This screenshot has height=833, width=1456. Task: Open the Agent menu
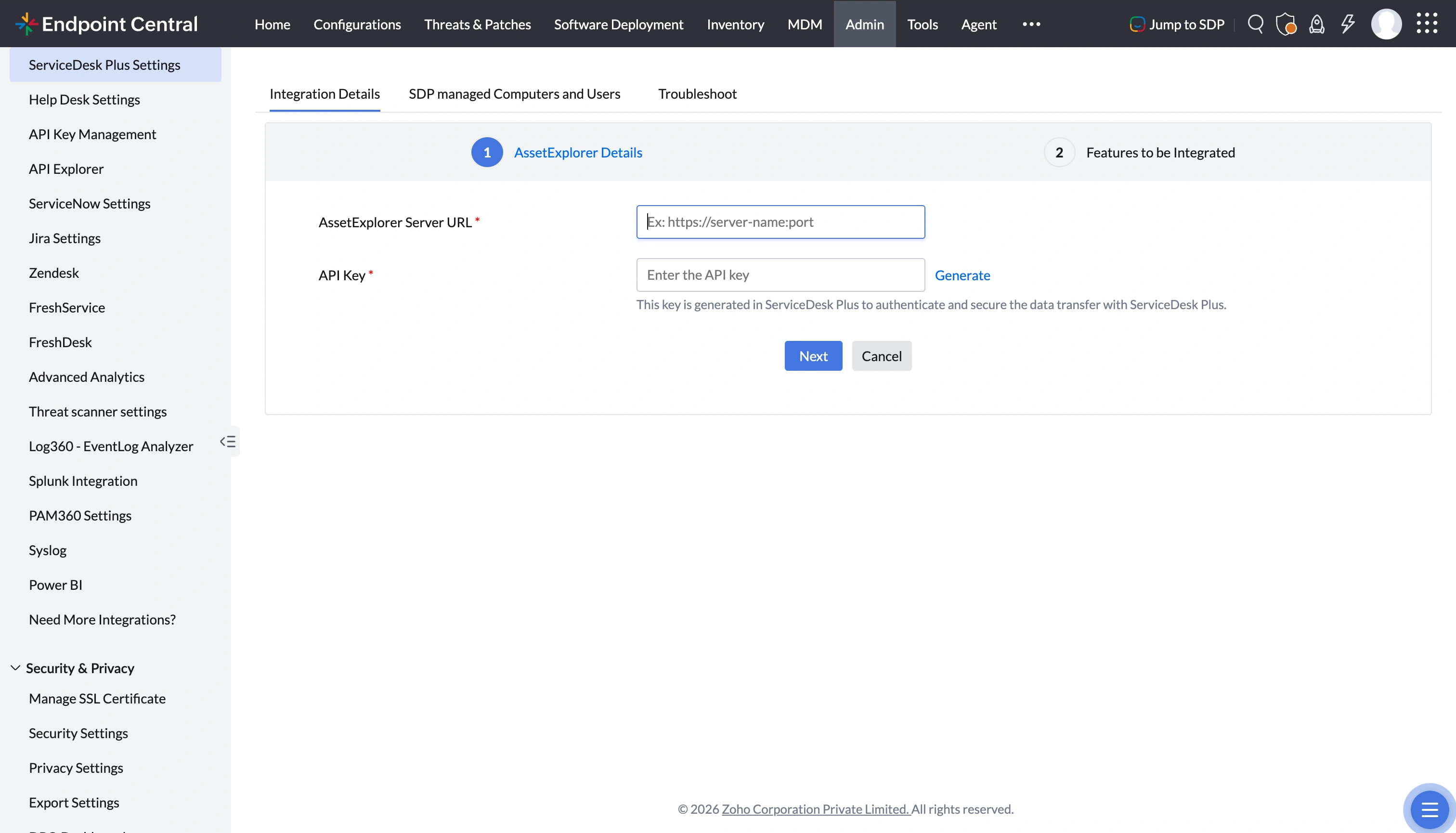[x=978, y=24]
